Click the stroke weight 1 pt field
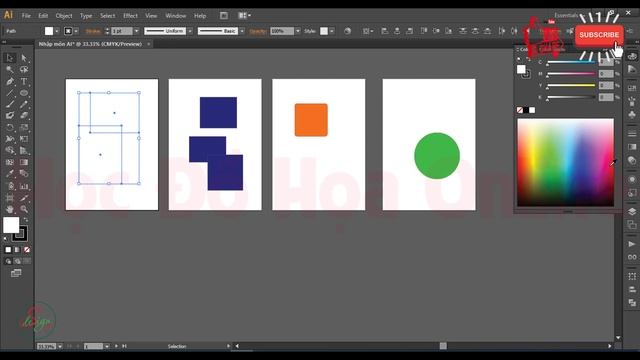 [x=122, y=31]
